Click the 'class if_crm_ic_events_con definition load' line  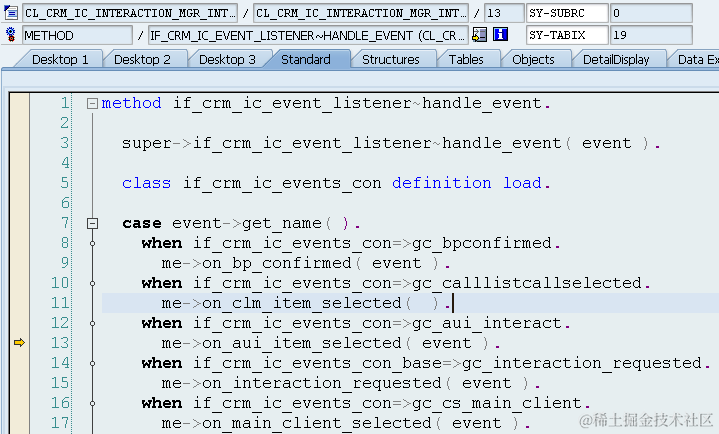click(336, 183)
